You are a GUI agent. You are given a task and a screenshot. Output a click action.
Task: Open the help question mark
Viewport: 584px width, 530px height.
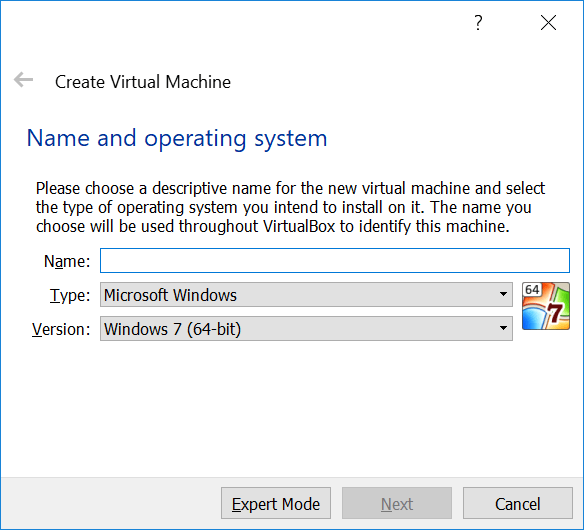(478, 23)
